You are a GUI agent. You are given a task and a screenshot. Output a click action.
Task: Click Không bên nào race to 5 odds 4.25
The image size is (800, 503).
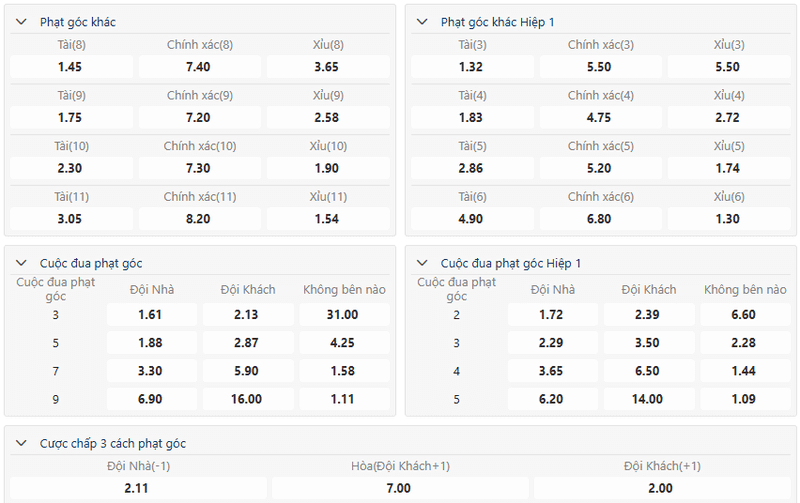tap(342, 343)
